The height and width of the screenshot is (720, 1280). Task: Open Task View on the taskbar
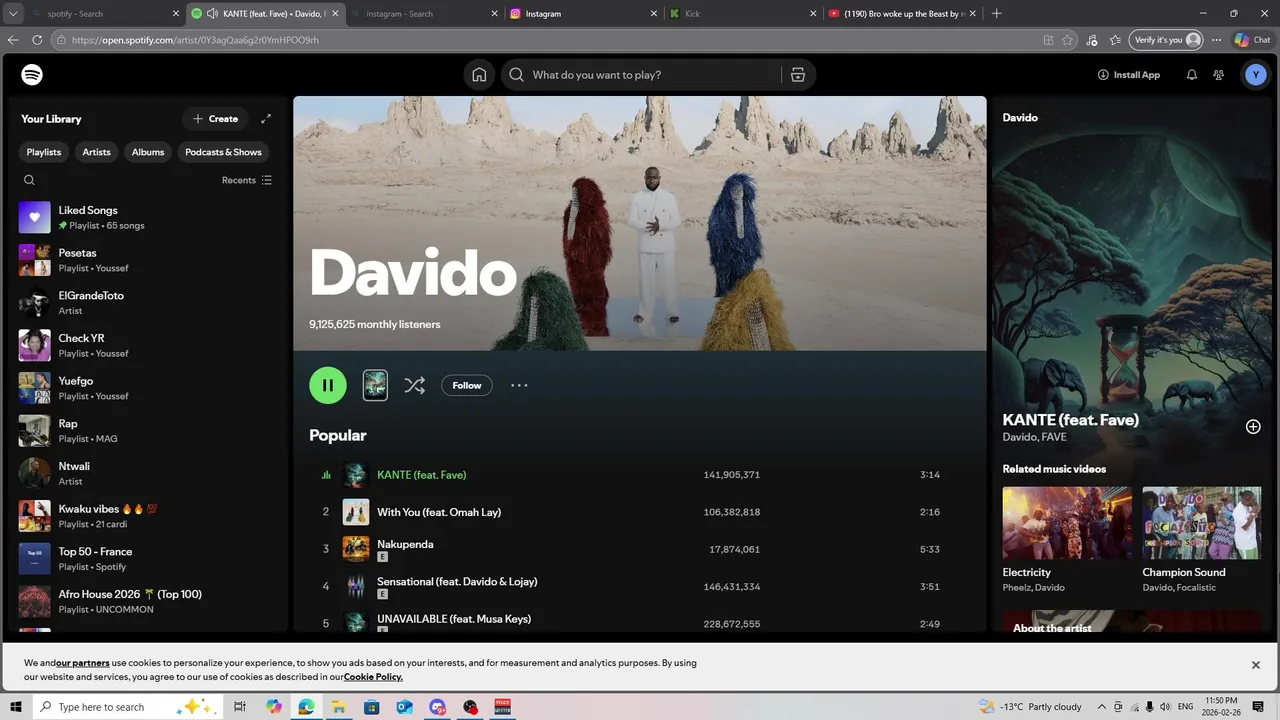(x=240, y=707)
